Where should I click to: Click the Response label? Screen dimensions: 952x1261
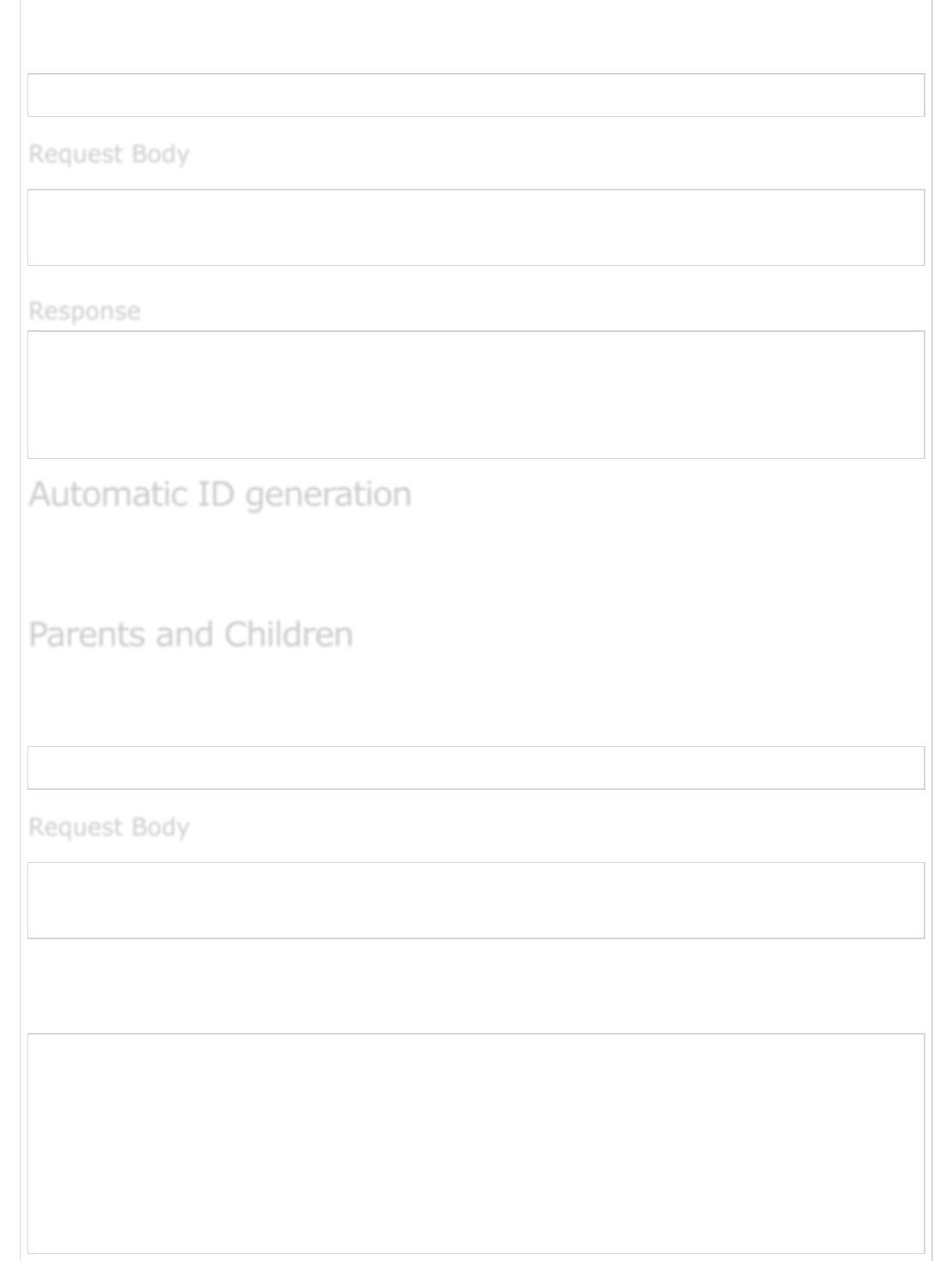tap(84, 311)
